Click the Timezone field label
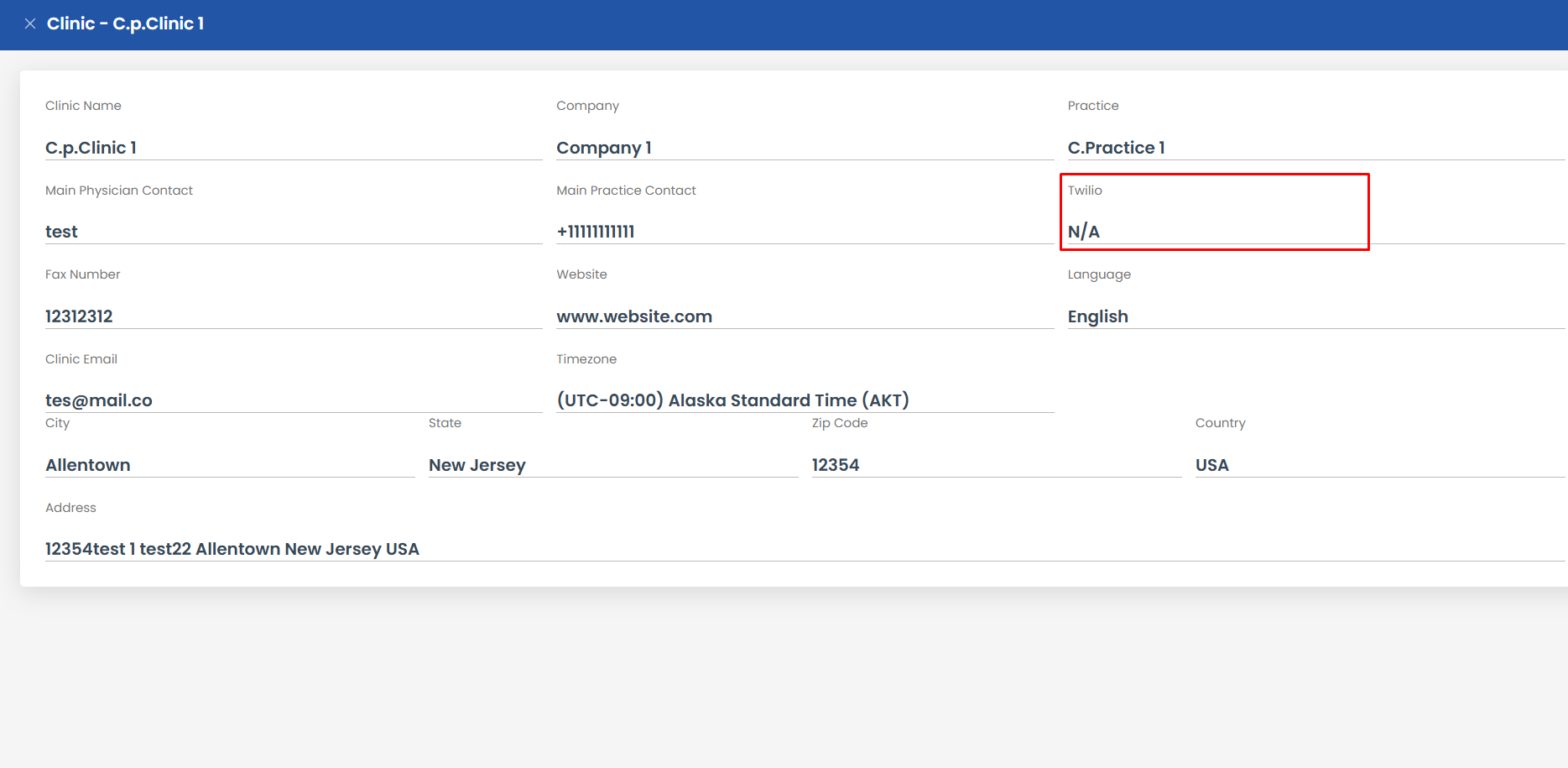The image size is (1568, 768). [x=586, y=359]
